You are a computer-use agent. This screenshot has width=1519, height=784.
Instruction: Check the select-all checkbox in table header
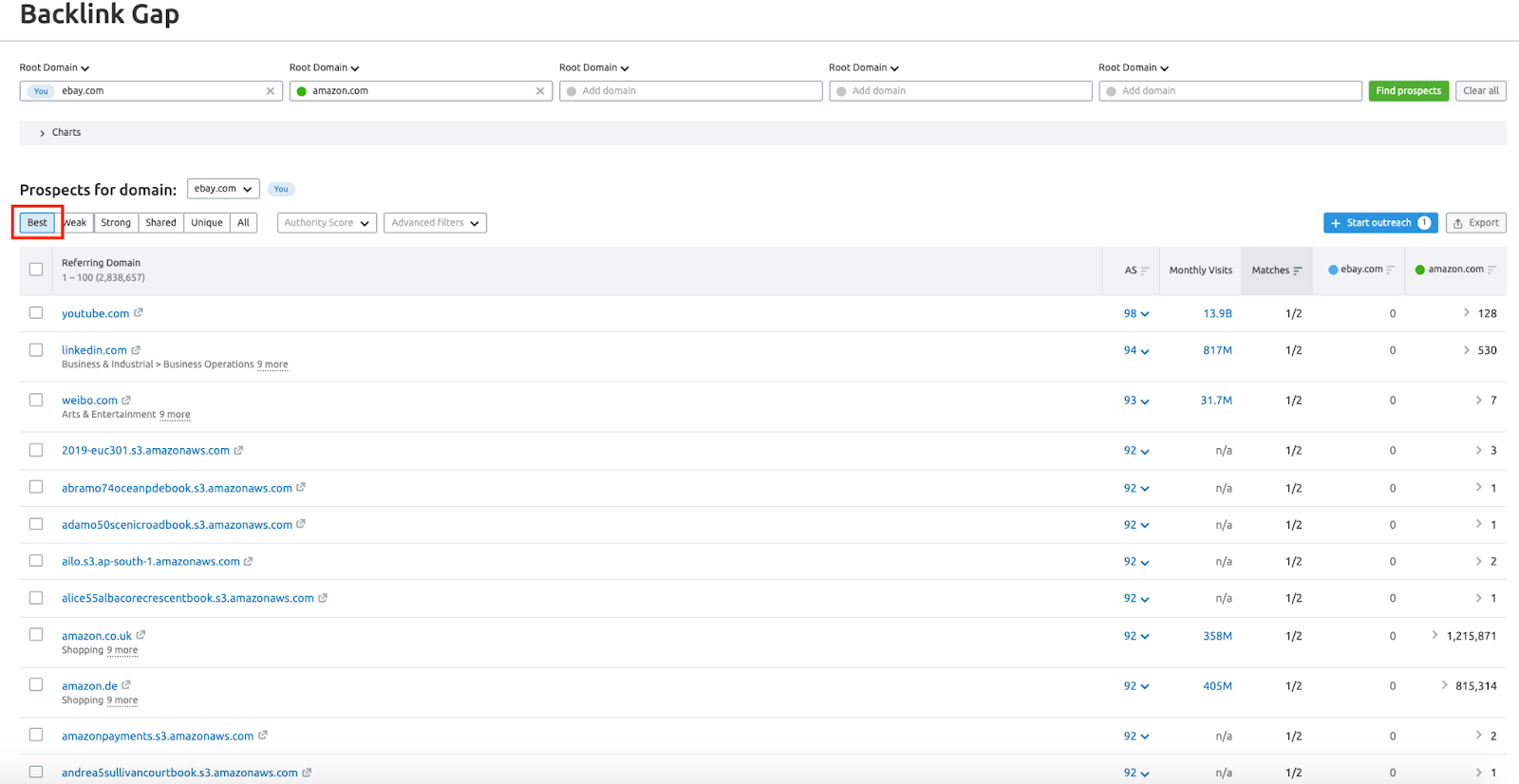pyautogui.click(x=36, y=270)
